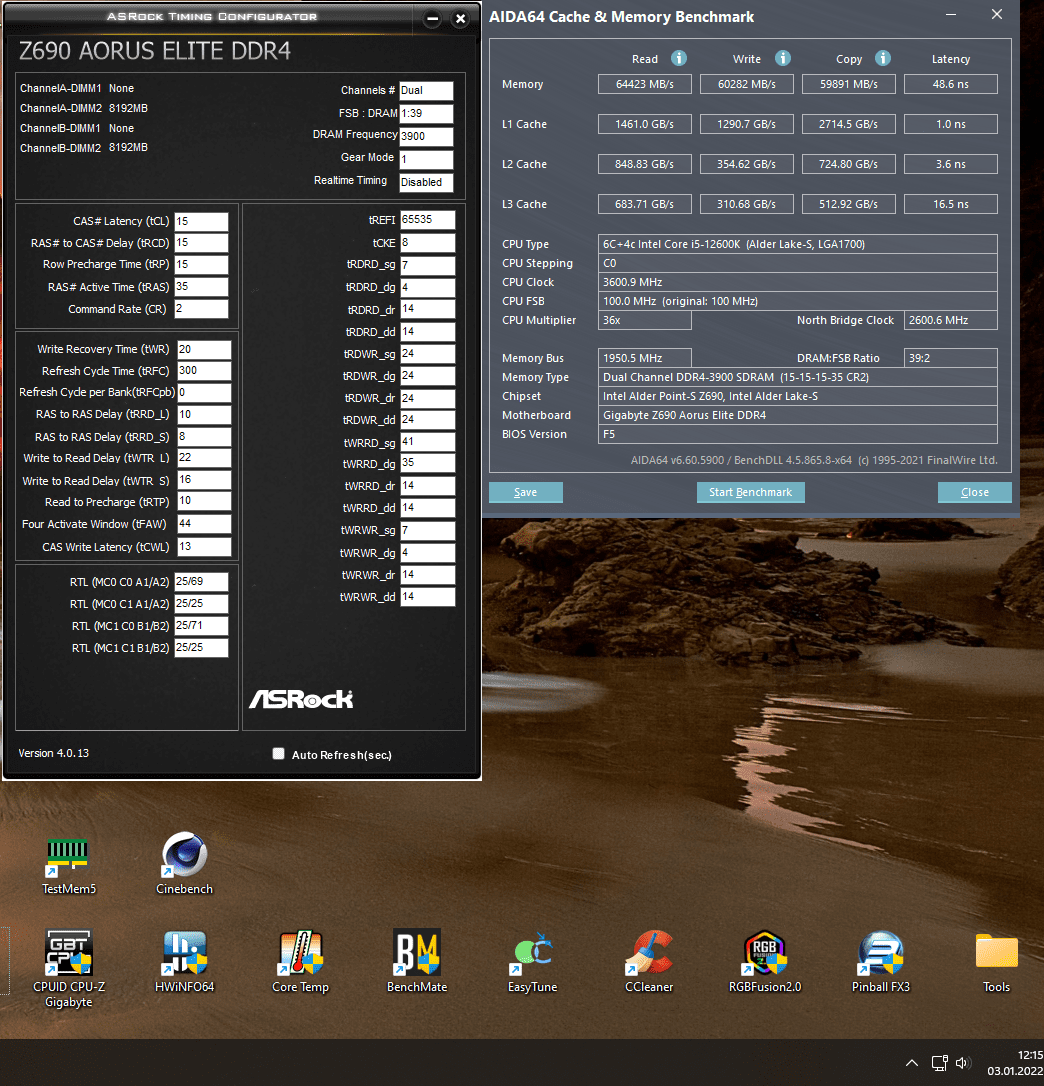Launch Core Temp shortcut
The image size is (1044, 1086).
coord(300,961)
